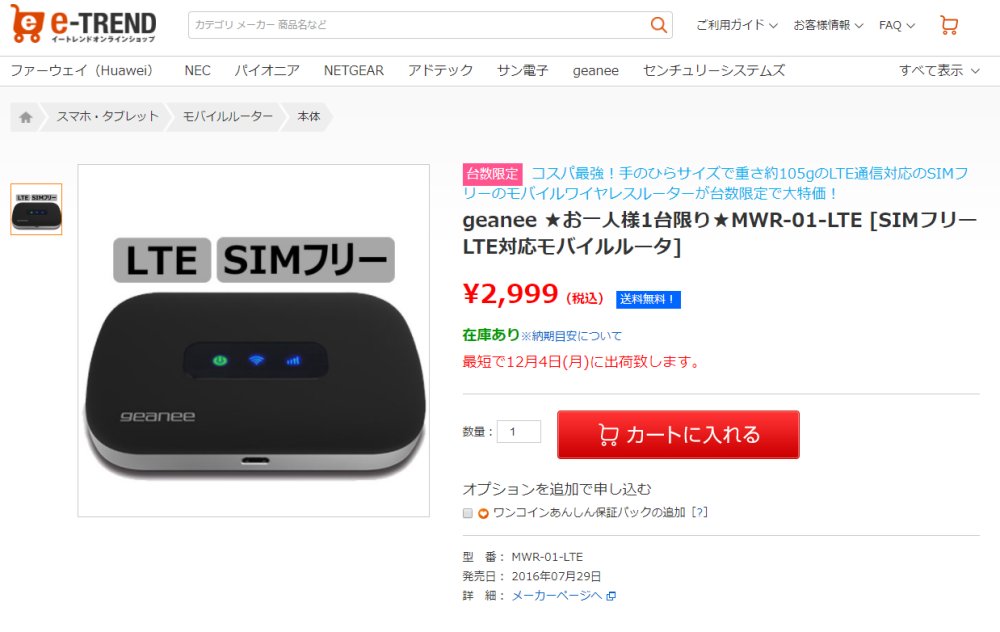
Task: Add item with カートに入れる button
Action: pos(678,434)
